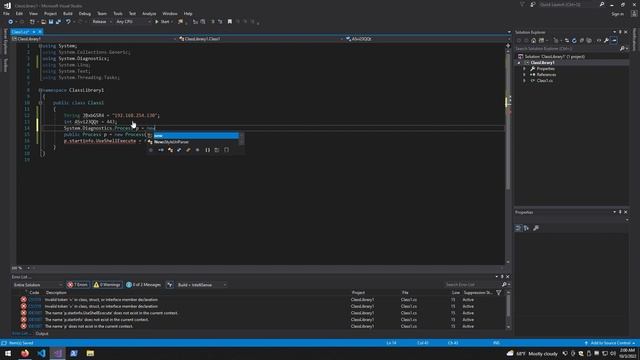The height and width of the screenshot is (360, 640).
Task: Click the Clear filters icon in Error List
Action: click(x=170, y=284)
